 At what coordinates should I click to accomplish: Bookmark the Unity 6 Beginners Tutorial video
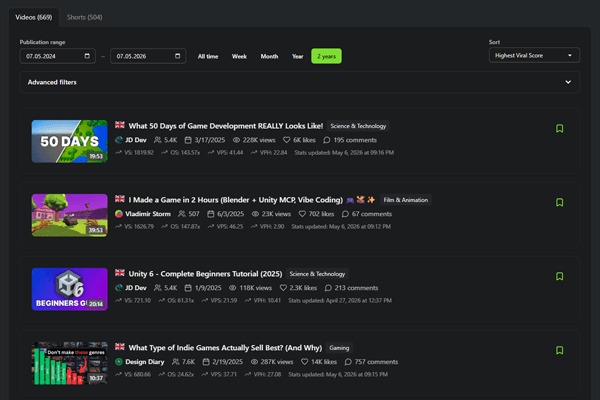click(559, 276)
